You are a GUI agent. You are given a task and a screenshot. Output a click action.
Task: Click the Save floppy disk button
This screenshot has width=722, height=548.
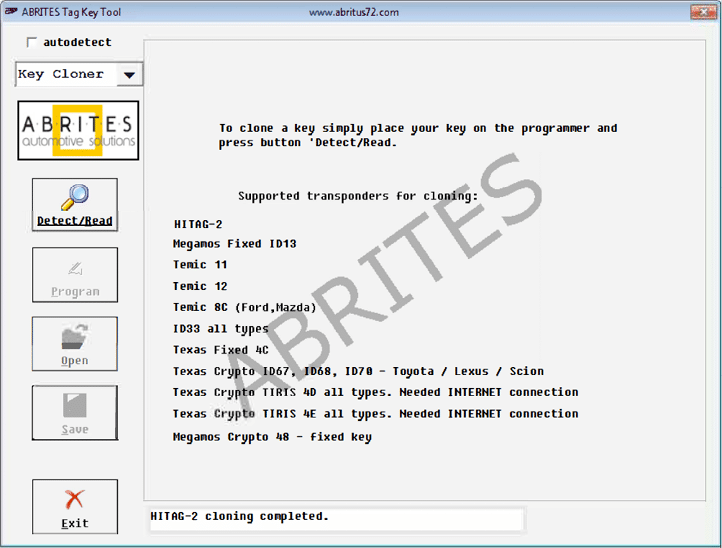pyautogui.click(x=74, y=413)
